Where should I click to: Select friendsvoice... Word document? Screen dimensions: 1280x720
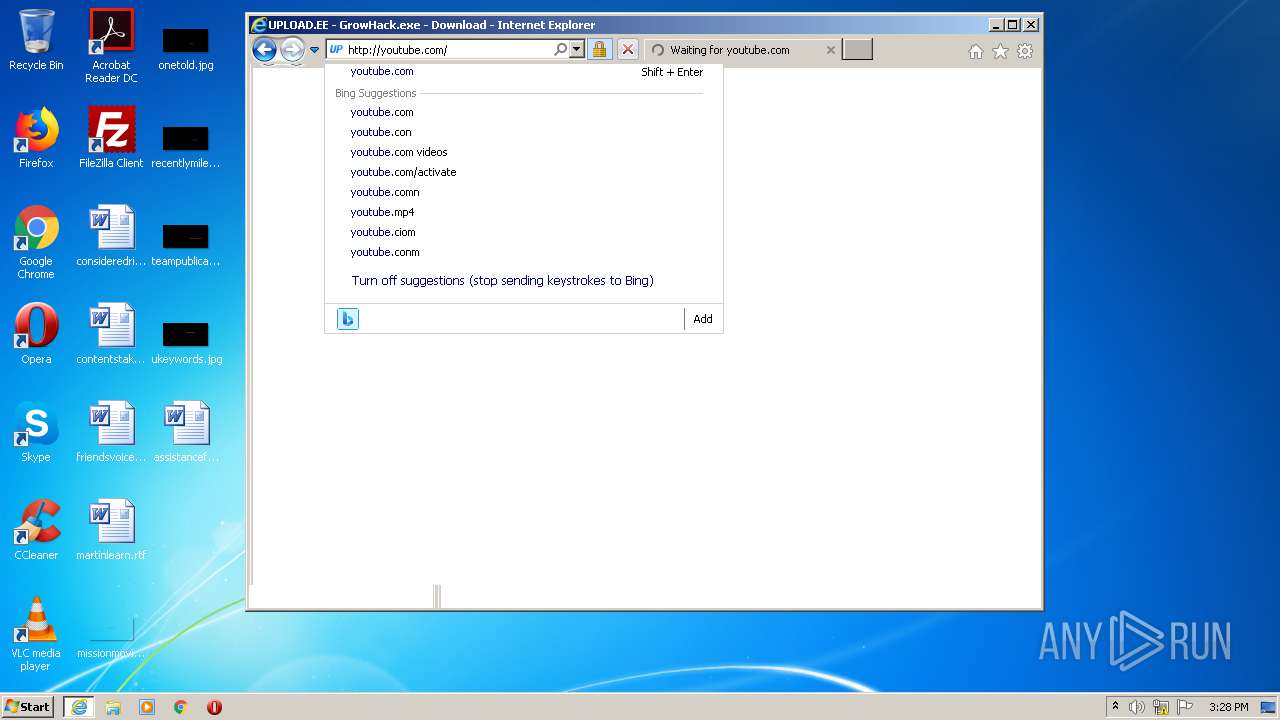point(111,432)
